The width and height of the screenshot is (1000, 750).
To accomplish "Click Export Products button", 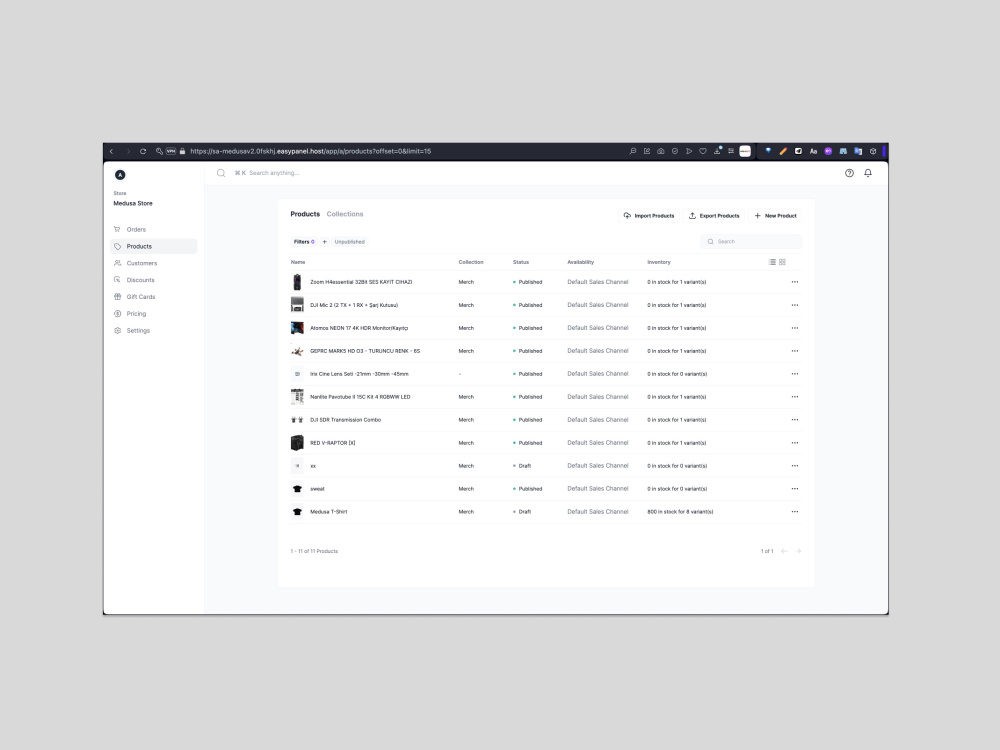I will [x=714, y=216].
